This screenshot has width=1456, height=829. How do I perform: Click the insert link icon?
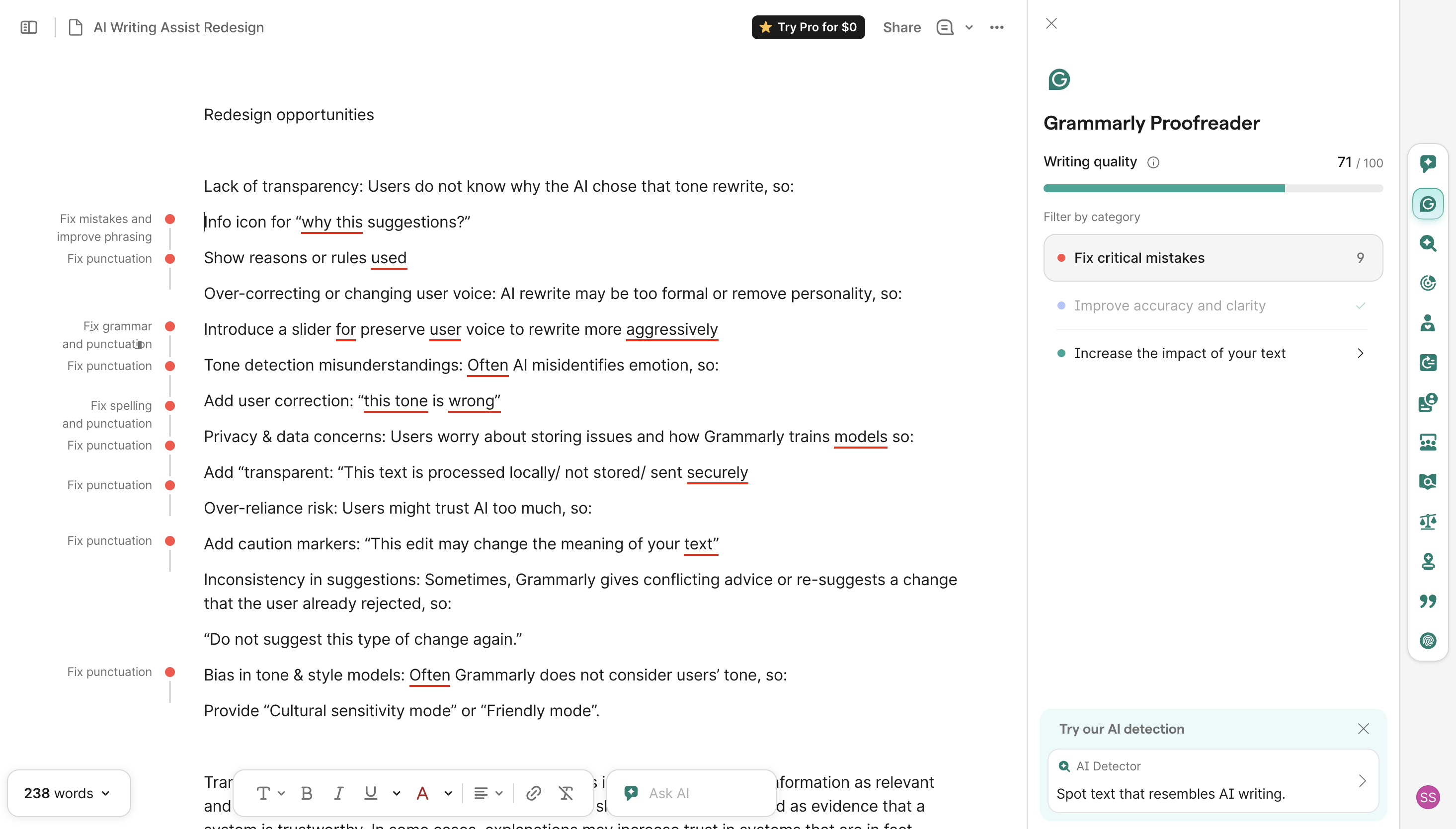(533, 793)
